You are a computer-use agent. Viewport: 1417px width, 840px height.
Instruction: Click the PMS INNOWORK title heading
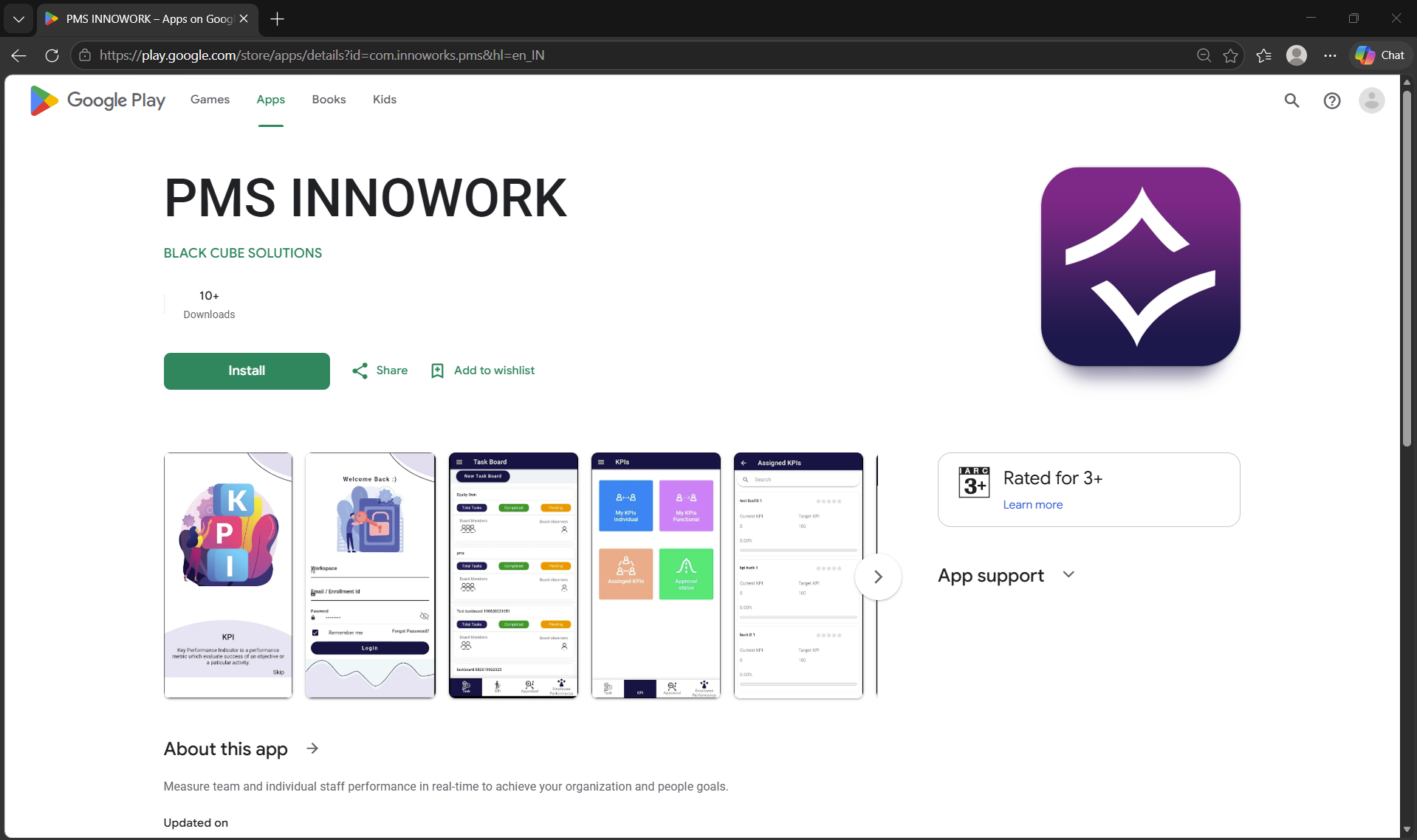tap(366, 198)
